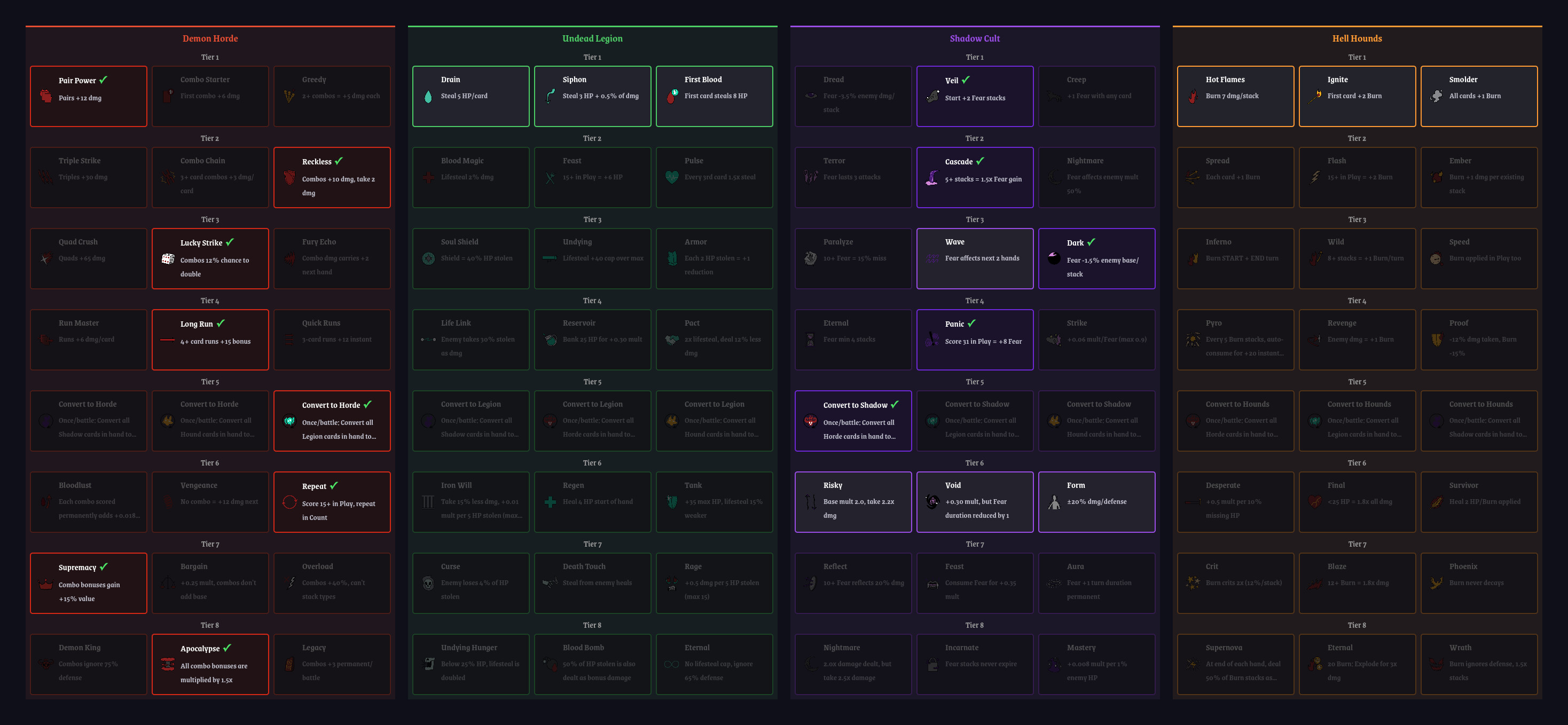Select the Smolder upgrade card
This screenshot has width=1568, height=725.
tap(1478, 96)
